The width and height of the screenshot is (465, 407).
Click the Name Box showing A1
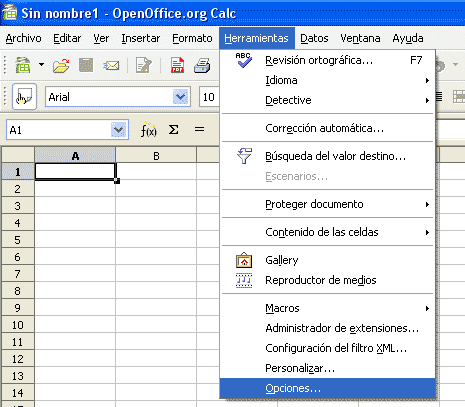[59, 130]
